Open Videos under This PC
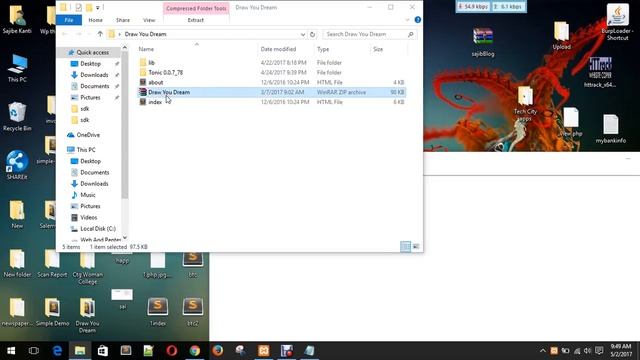The height and width of the screenshot is (360, 640). [89, 218]
